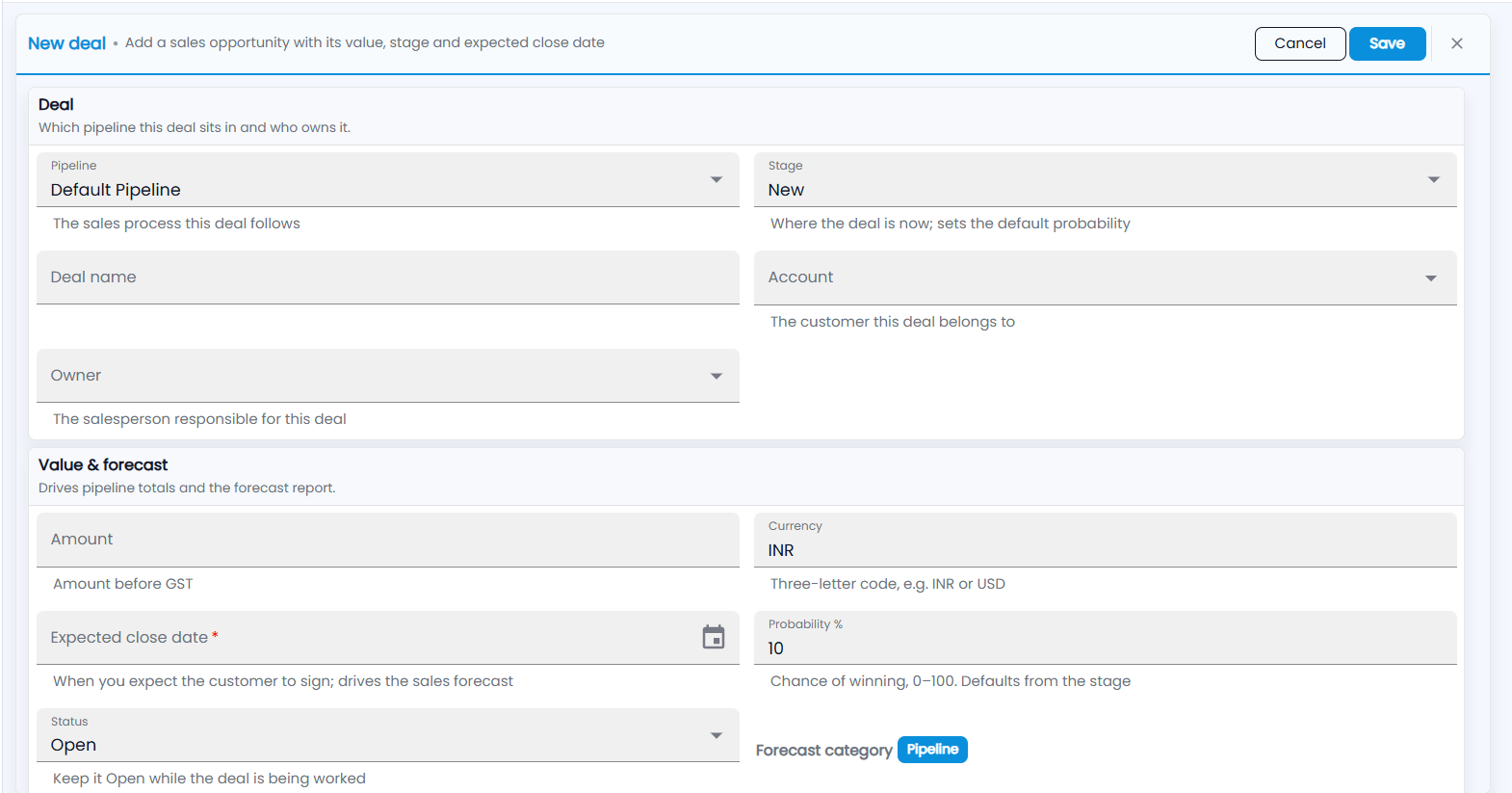Click 'Amount before GST' helper text

click(123, 584)
